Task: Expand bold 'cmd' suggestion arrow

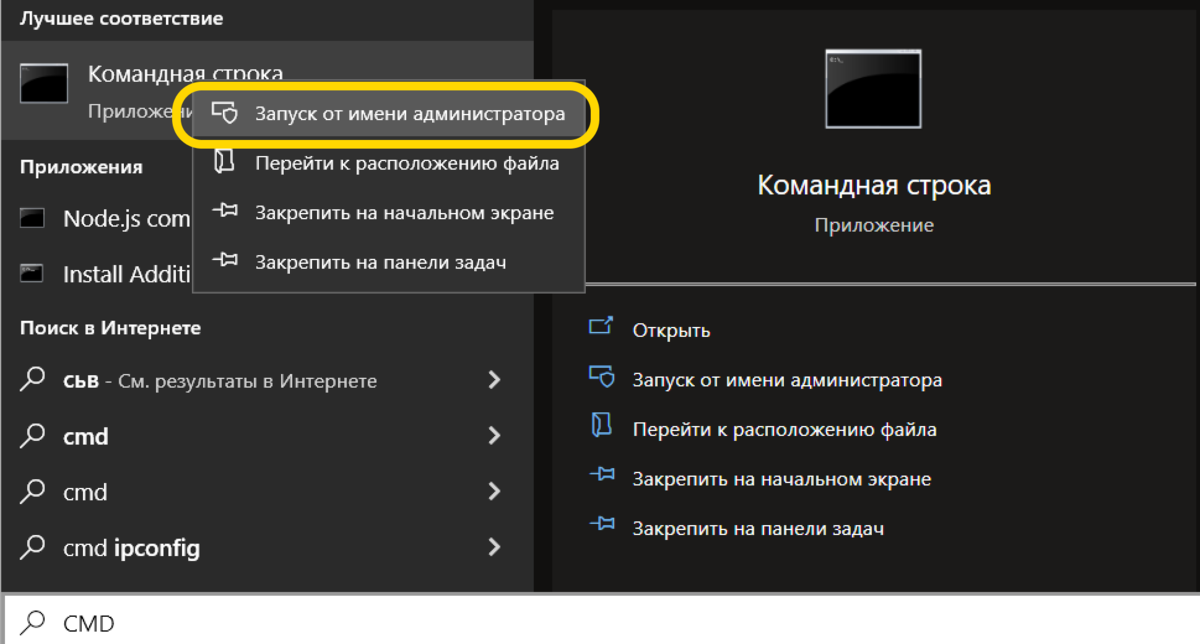Action: [x=494, y=435]
